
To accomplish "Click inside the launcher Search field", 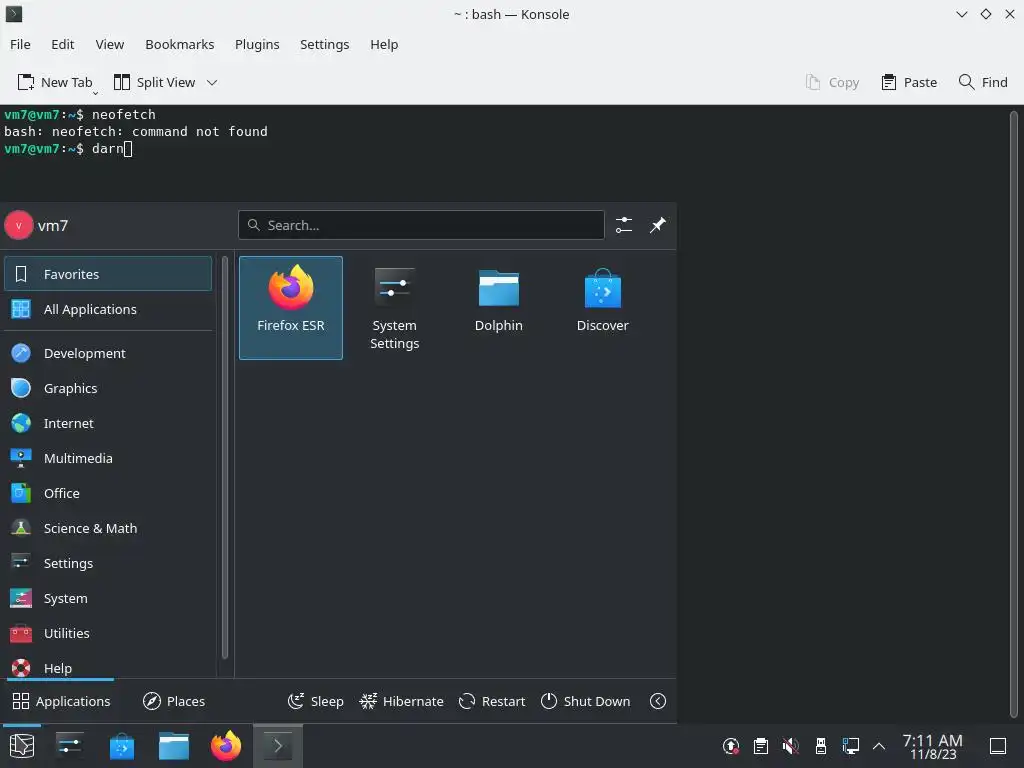I will [421, 225].
